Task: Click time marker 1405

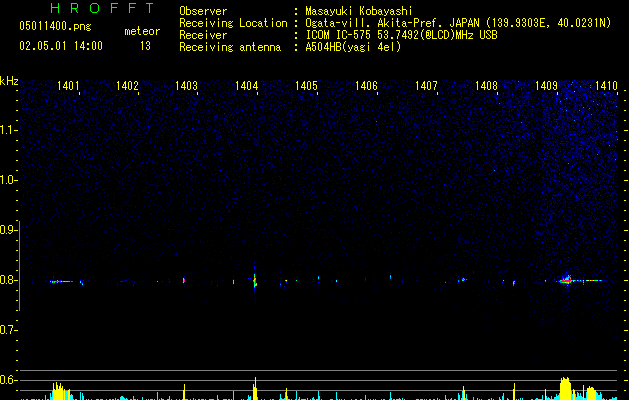Action: coord(306,86)
